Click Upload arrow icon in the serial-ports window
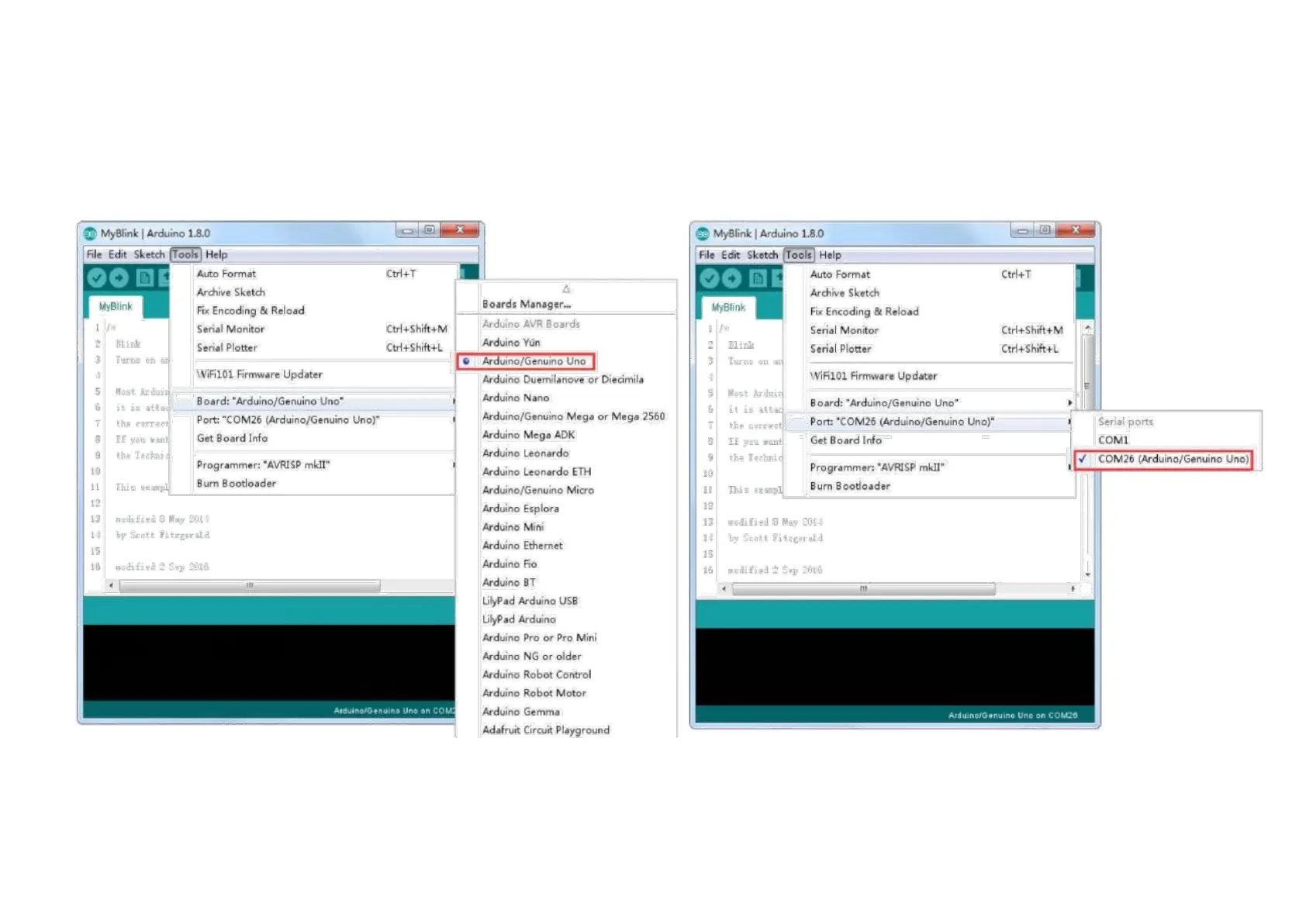This screenshot has width=1306, height=924. (x=732, y=278)
